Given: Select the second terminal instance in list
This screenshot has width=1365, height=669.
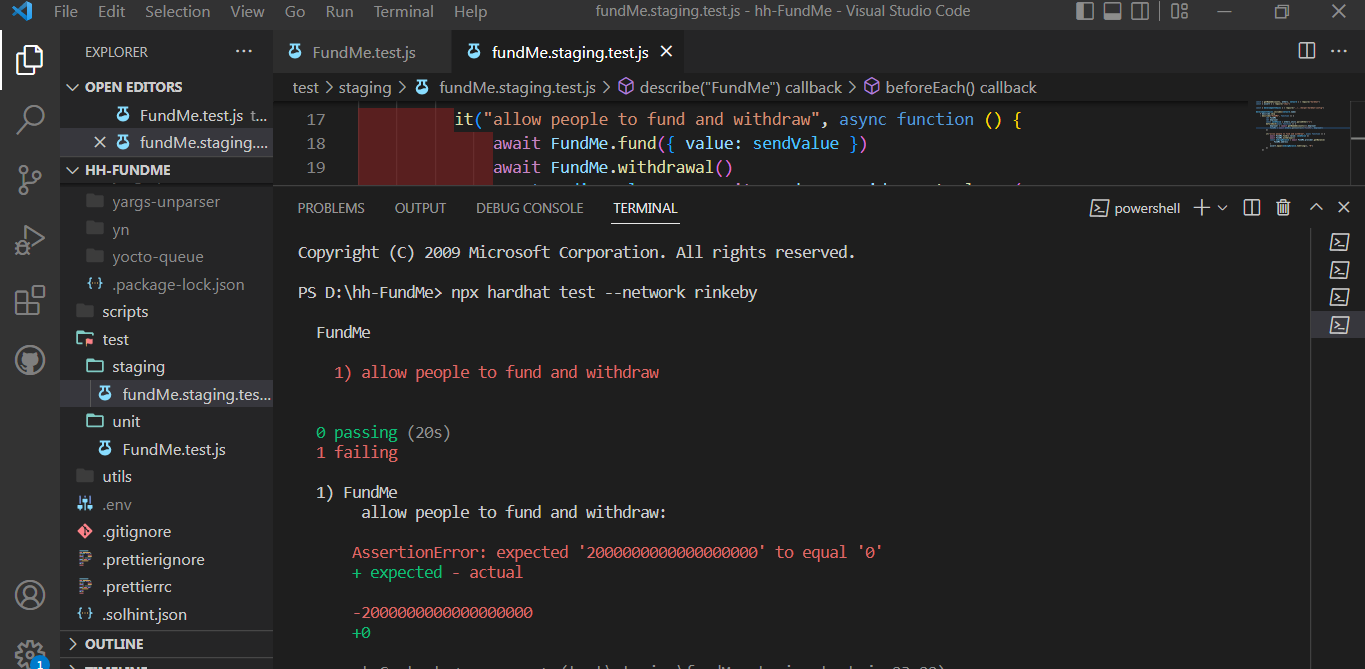Looking at the screenshot, I should (x=1339, y=270).
